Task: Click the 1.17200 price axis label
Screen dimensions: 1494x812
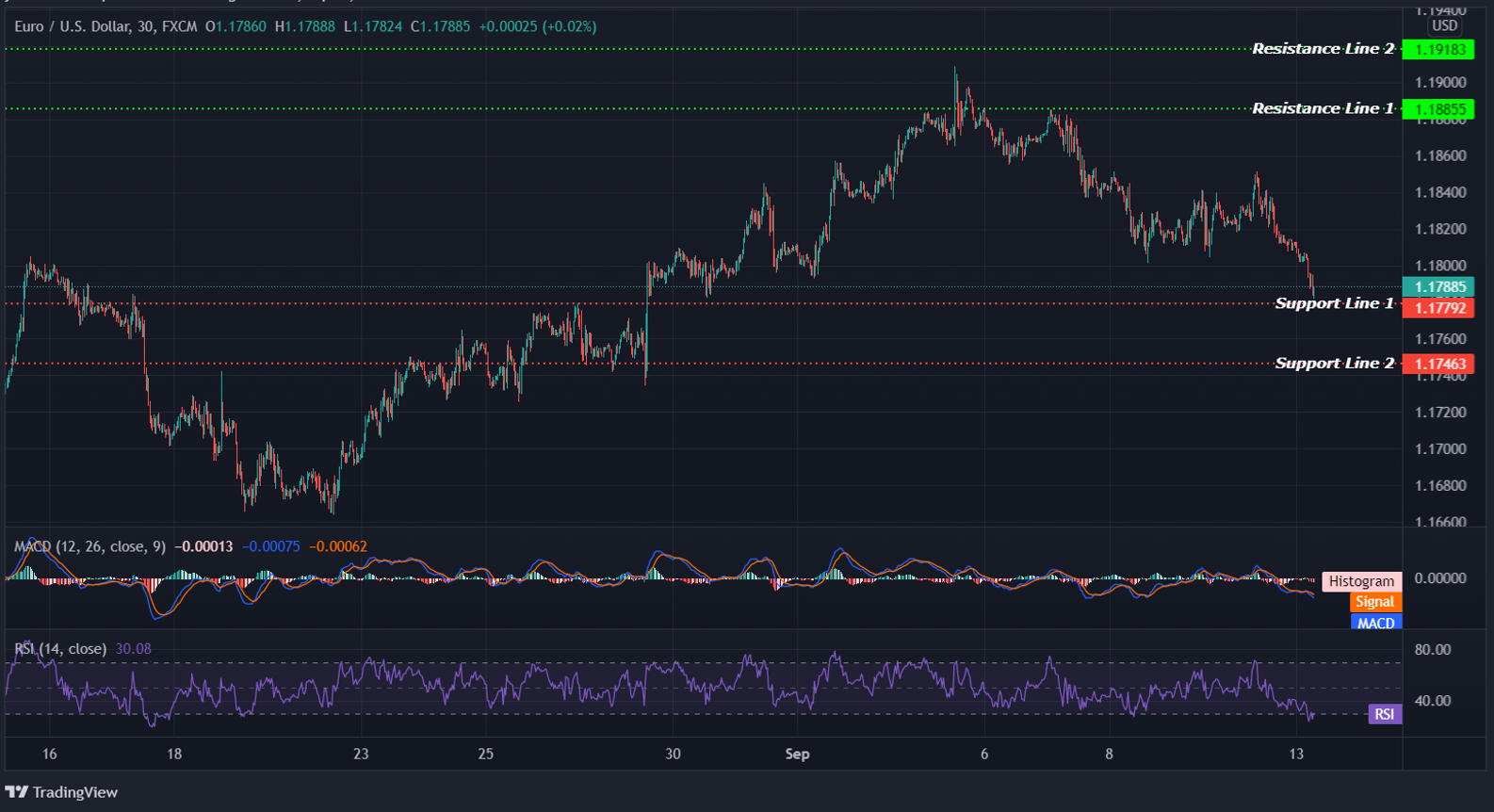Action: pyautogui.click(x=1440, y=413)
